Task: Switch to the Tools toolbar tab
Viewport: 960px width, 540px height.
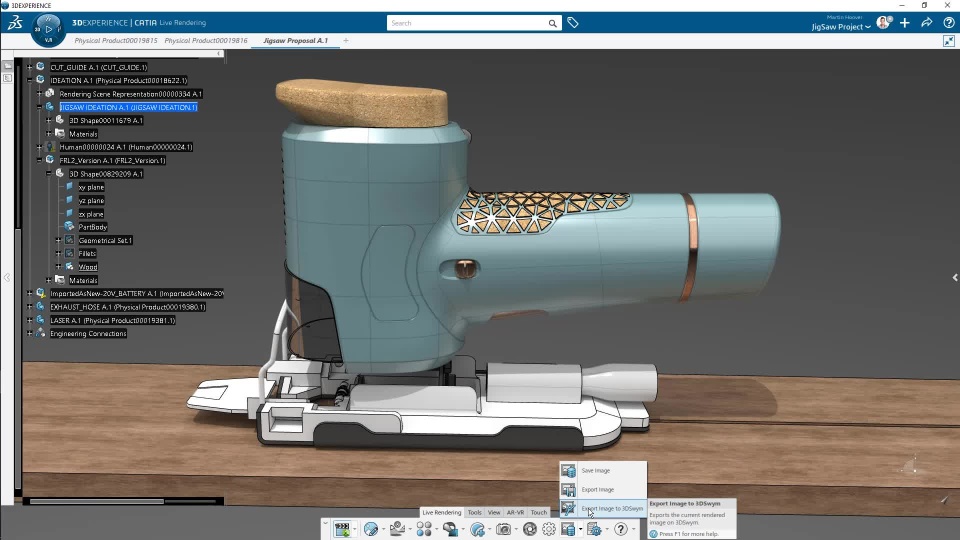Action: [x=475, y=513]
